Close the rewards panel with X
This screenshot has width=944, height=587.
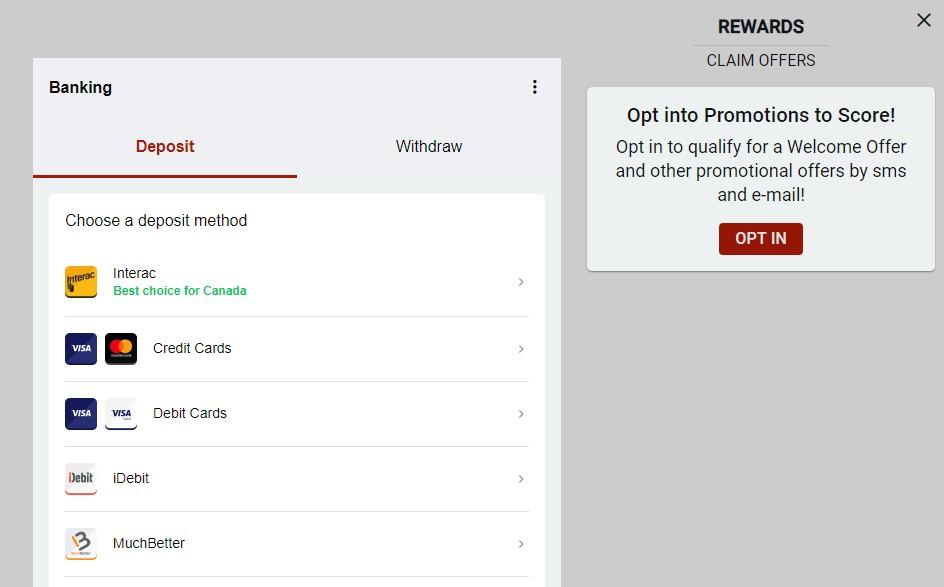point(924,20)
